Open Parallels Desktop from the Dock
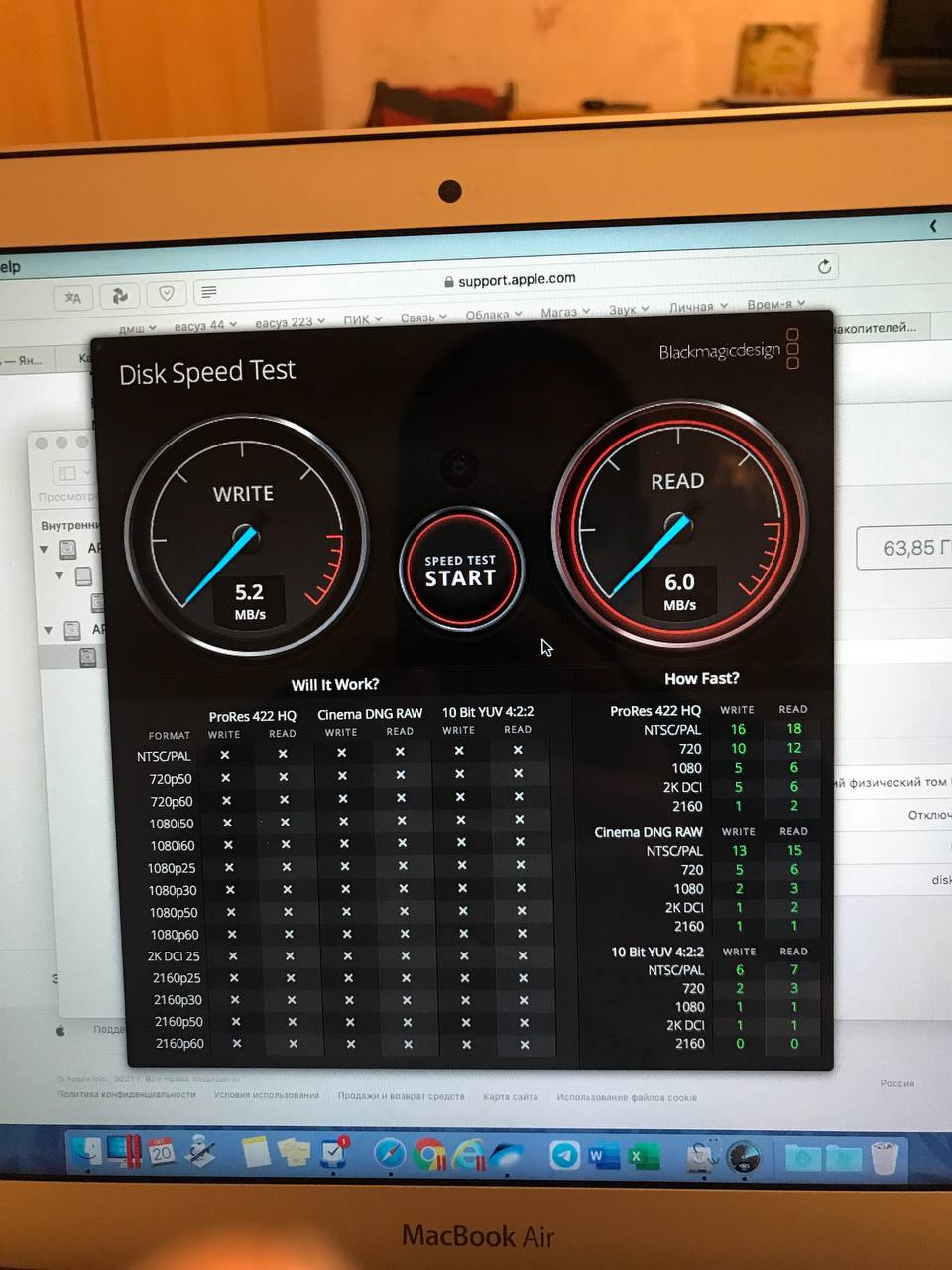The height and width of the screenshot is (1270, 952). pyautogui.click(x=125, y=1151)
